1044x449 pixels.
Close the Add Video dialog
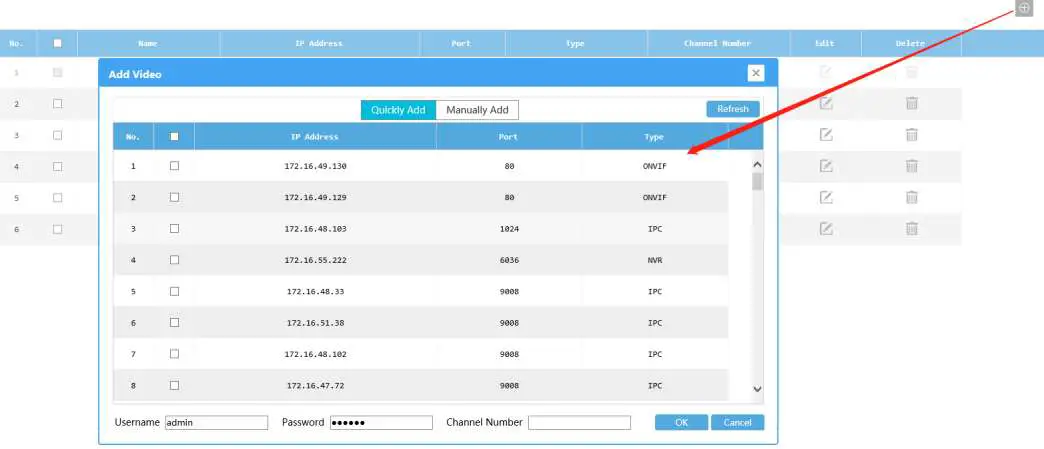point(755,73)
